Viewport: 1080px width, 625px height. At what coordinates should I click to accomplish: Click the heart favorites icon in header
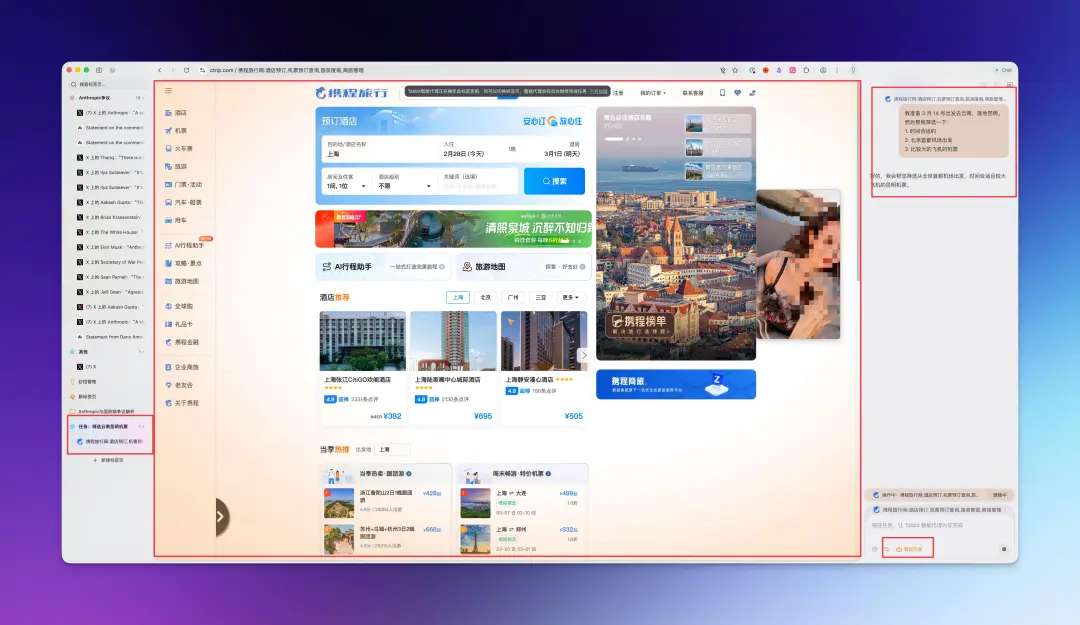(737, 93)
